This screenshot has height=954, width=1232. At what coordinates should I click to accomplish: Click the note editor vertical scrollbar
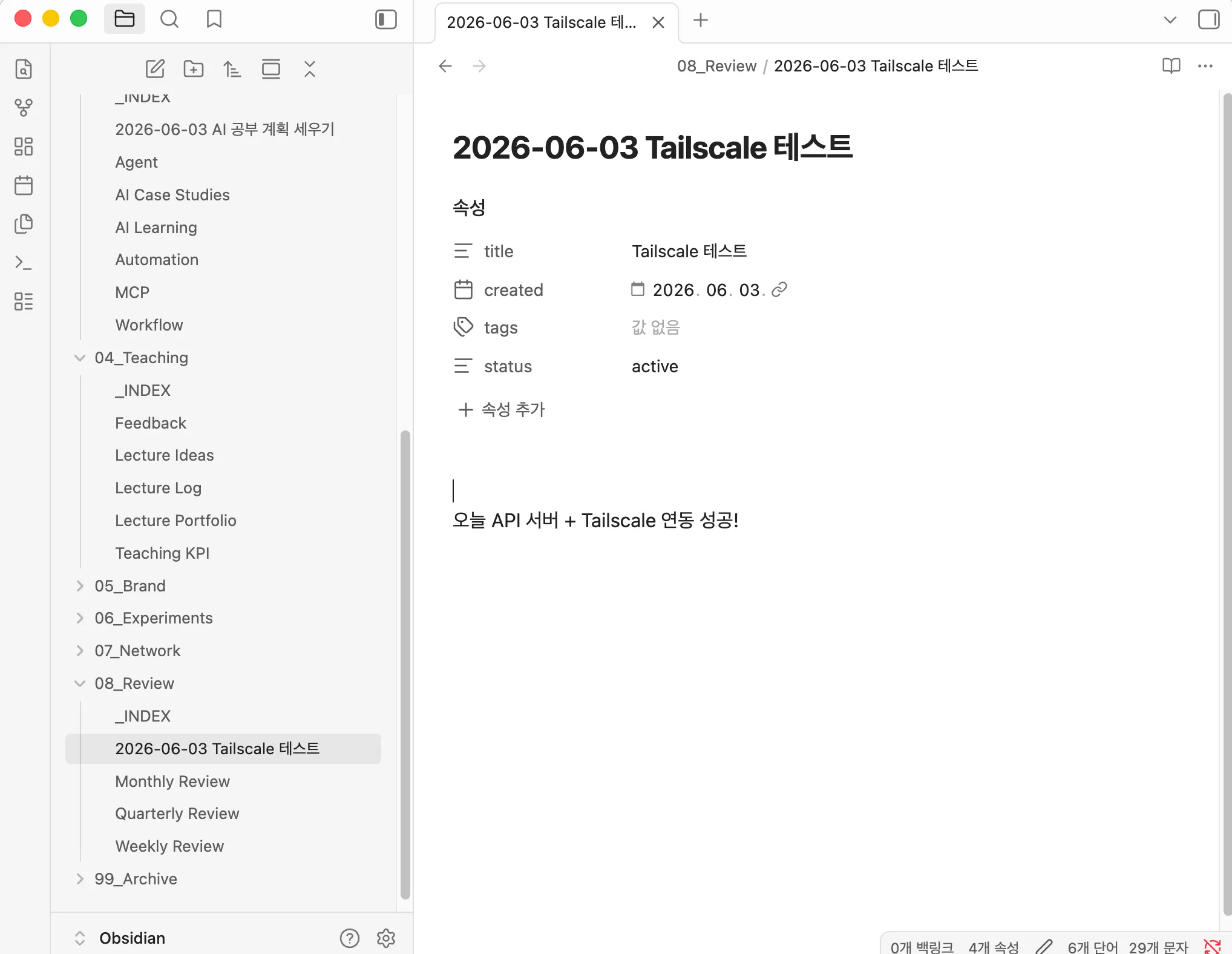coord(1227,504)
